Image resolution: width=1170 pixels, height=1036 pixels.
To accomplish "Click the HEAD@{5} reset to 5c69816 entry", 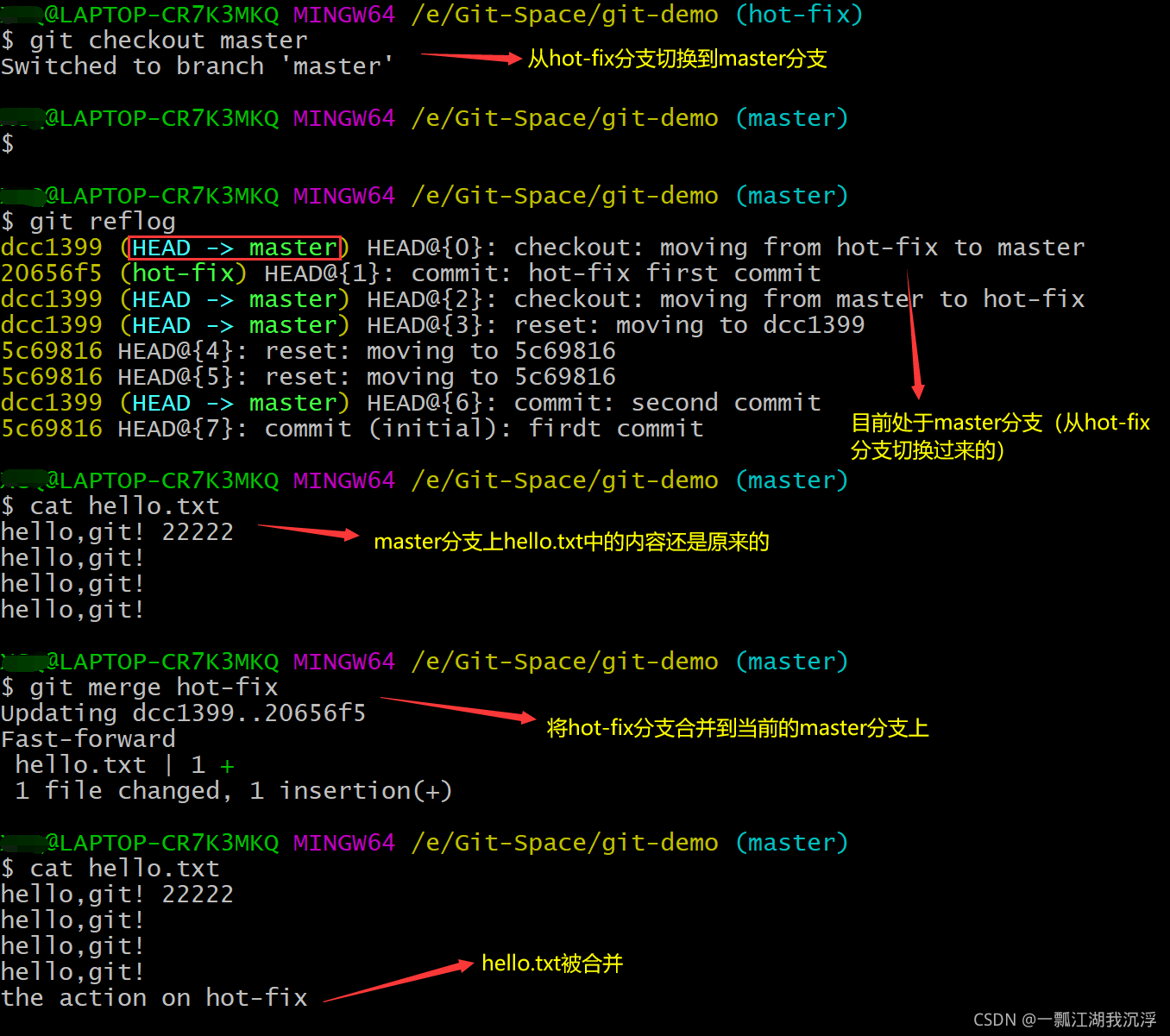I will pos(309,377).
